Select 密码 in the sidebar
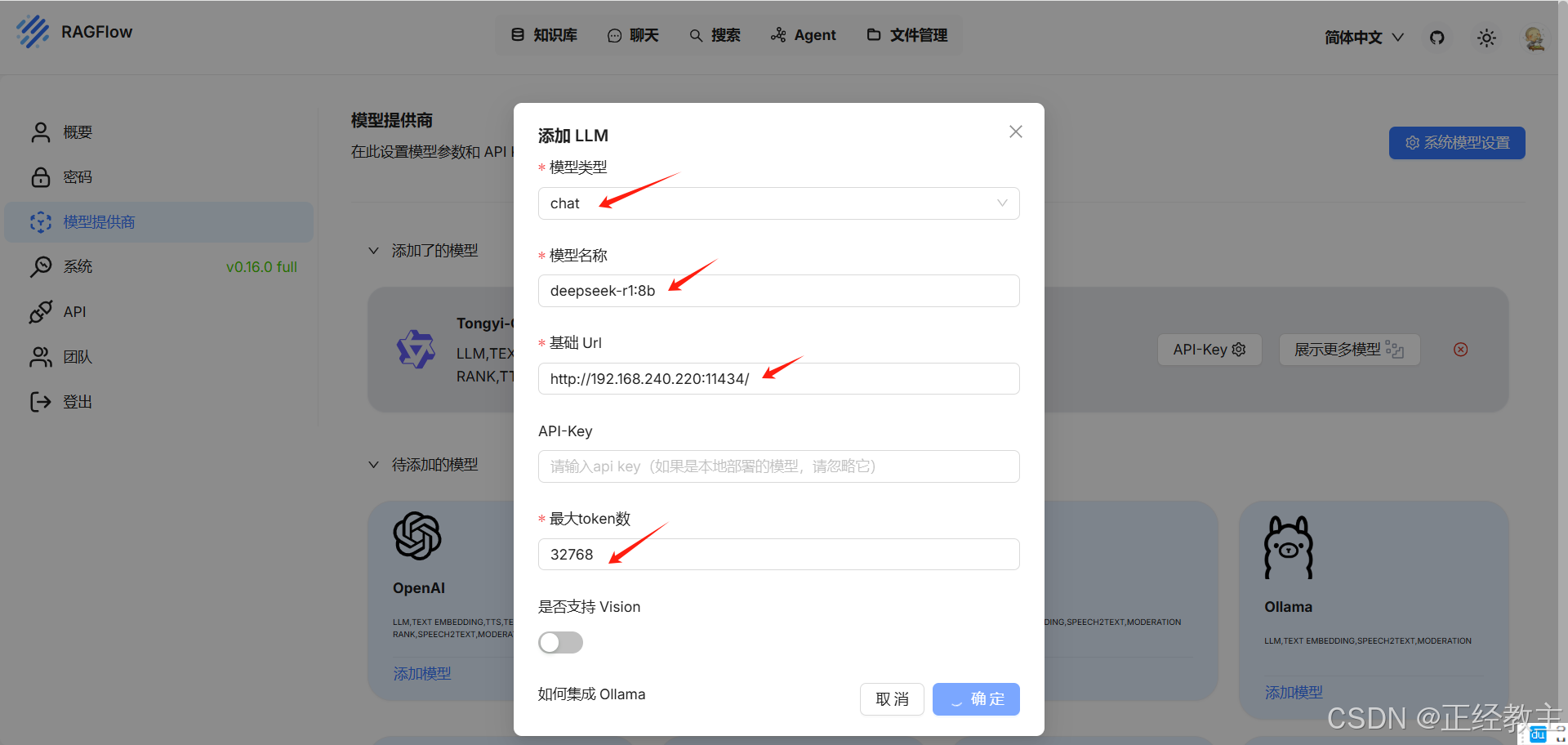Viewport: 1568px width, 745px height. pos(159,177)
